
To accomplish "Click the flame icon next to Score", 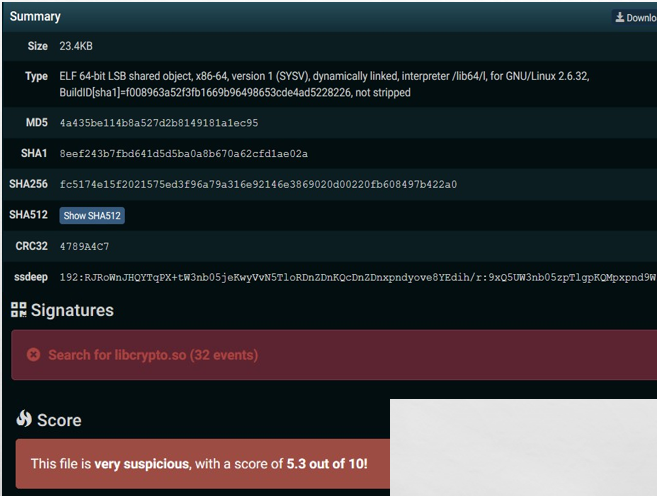I will [x=24, y=420].
